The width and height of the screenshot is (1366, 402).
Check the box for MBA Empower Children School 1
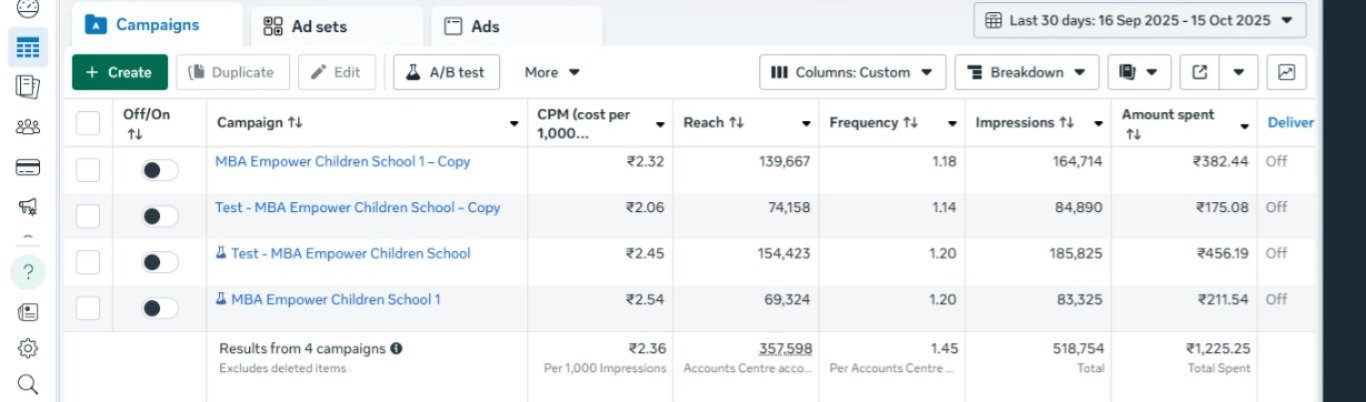[x=88, y=308]
